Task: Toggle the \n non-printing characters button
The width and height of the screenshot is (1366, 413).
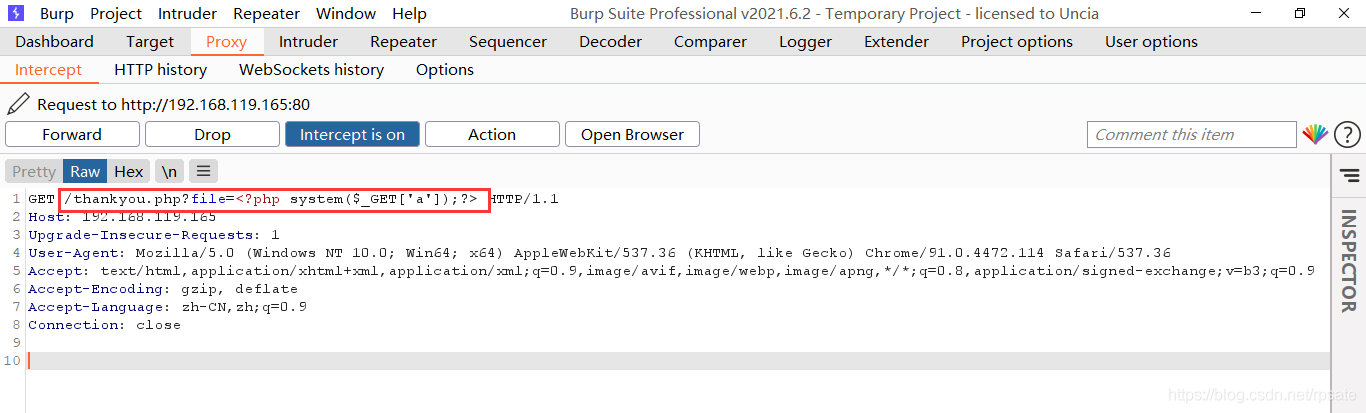Action: click(x=170, y=171)
